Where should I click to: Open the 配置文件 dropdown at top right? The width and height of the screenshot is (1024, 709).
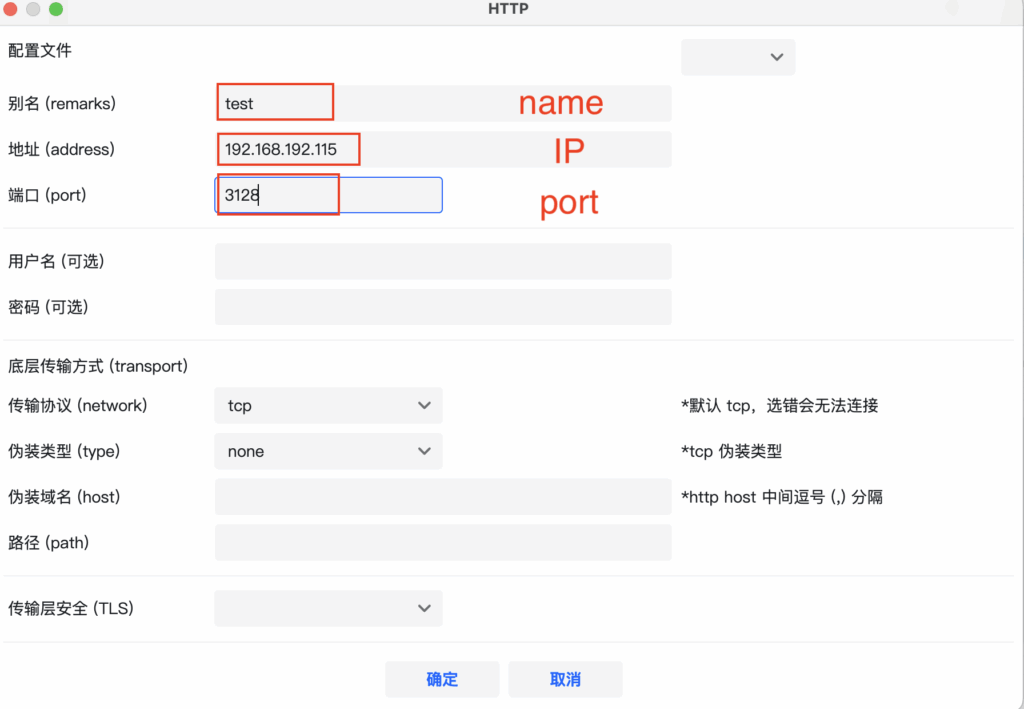(x=738, y=57)
